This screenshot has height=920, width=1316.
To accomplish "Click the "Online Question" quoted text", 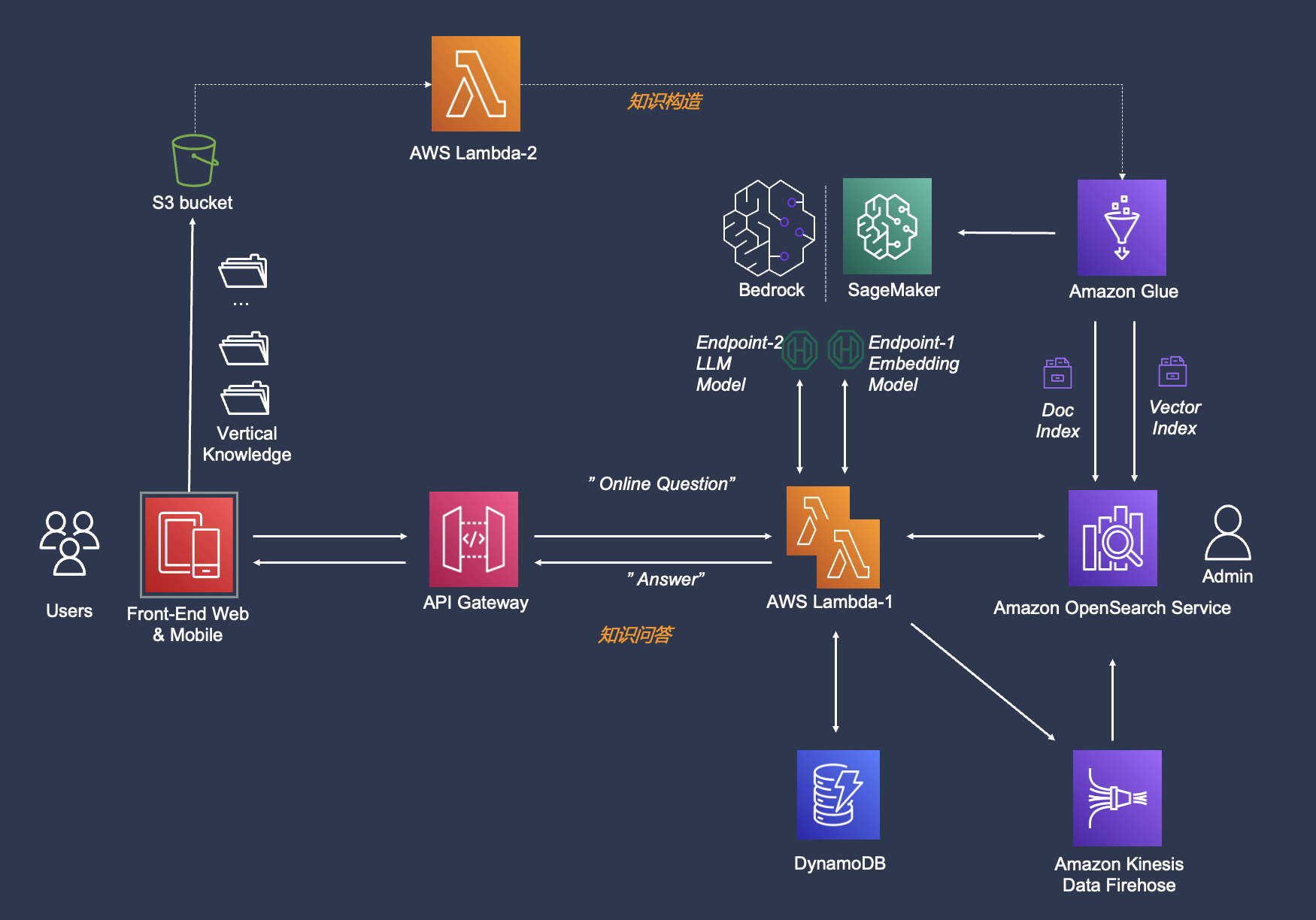I will (x=662, y=484).
